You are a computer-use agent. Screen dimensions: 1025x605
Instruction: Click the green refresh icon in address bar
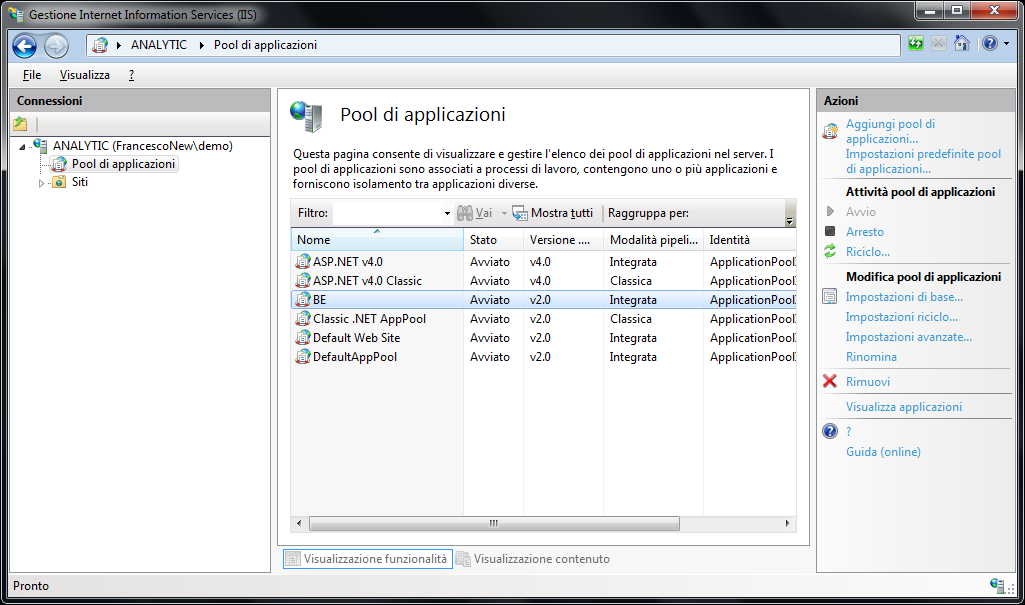916,44
